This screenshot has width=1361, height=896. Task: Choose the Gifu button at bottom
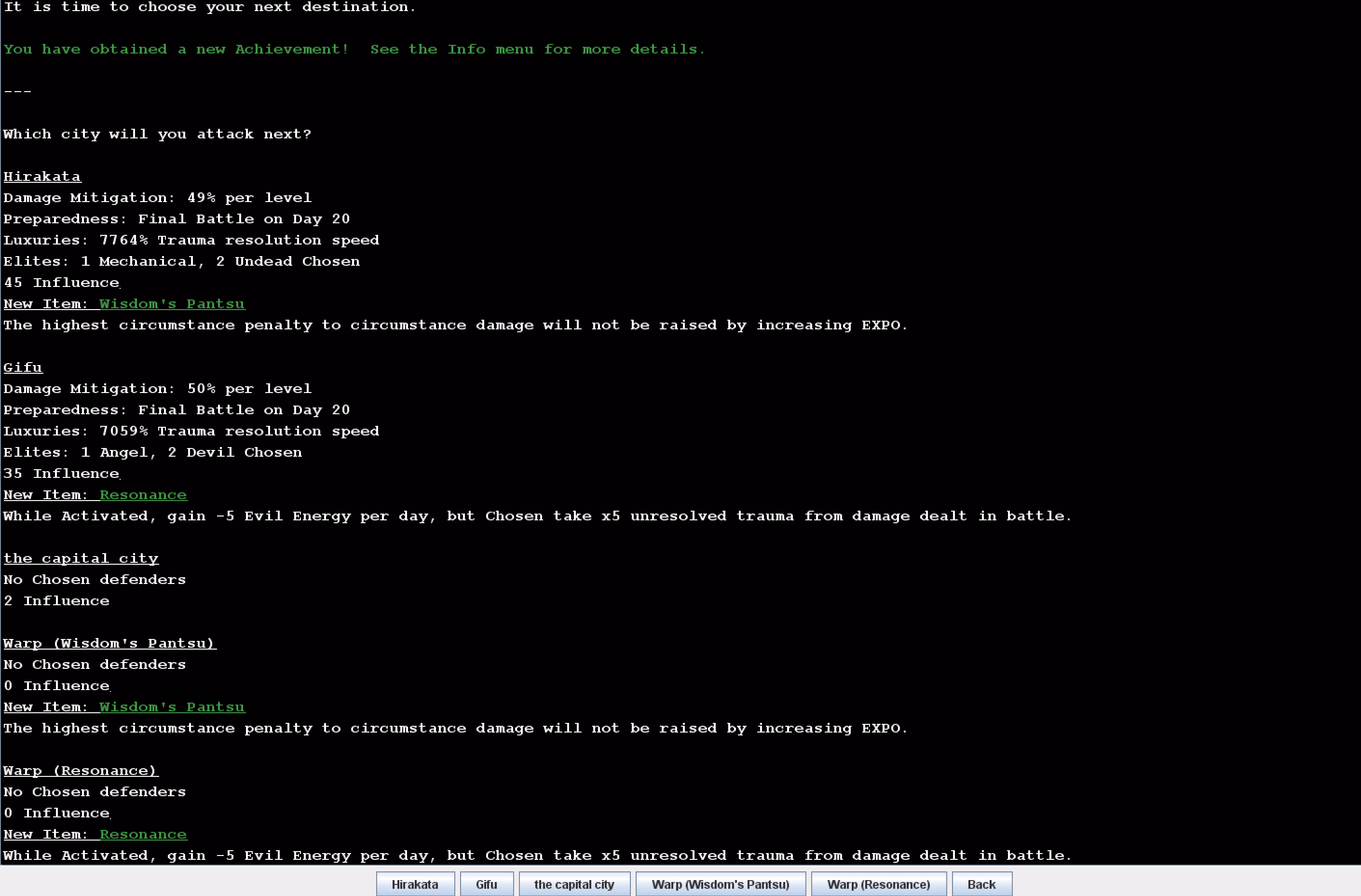click(486, 884)
